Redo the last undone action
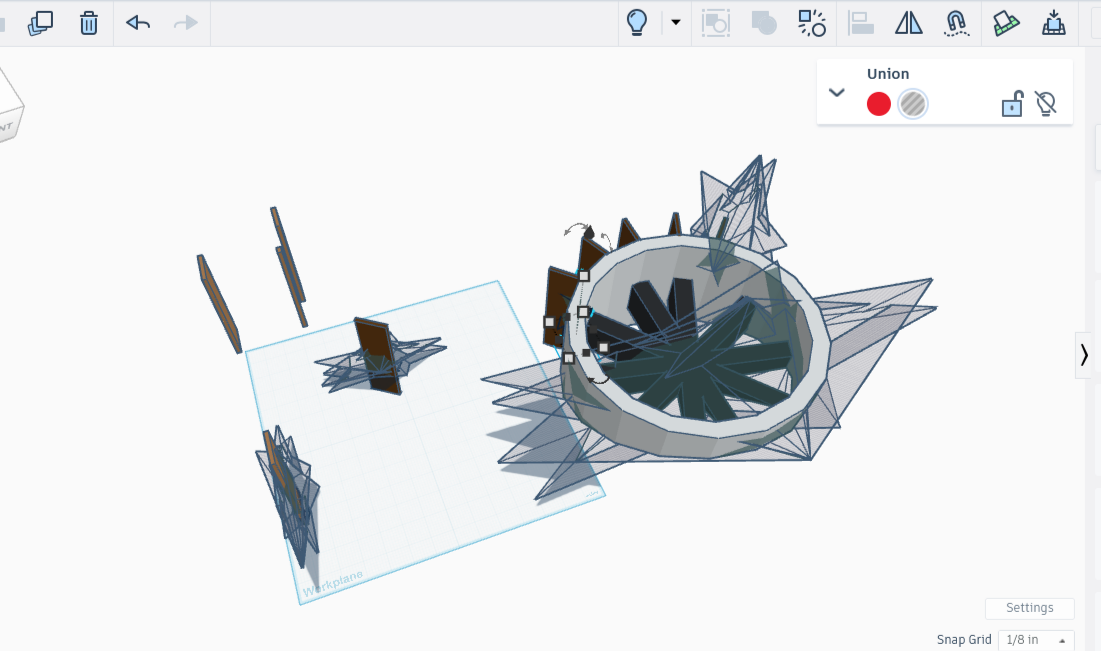This screenshot has width=1101, height=651. click(185, 23)
